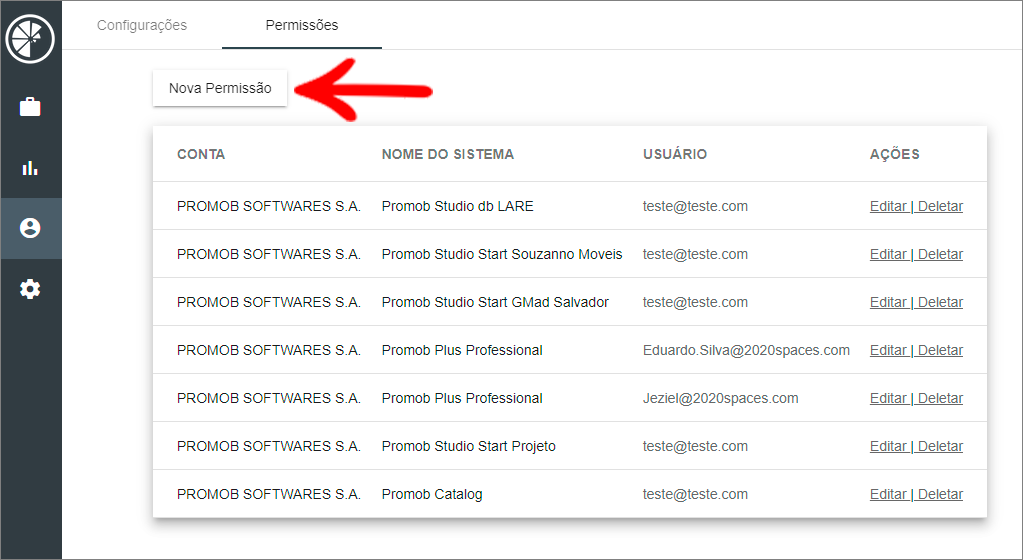The image size is (1023, 560).
Task: Click PROMOB SOFTWARES S.A. in db LARE row
Action: [269, 206]
